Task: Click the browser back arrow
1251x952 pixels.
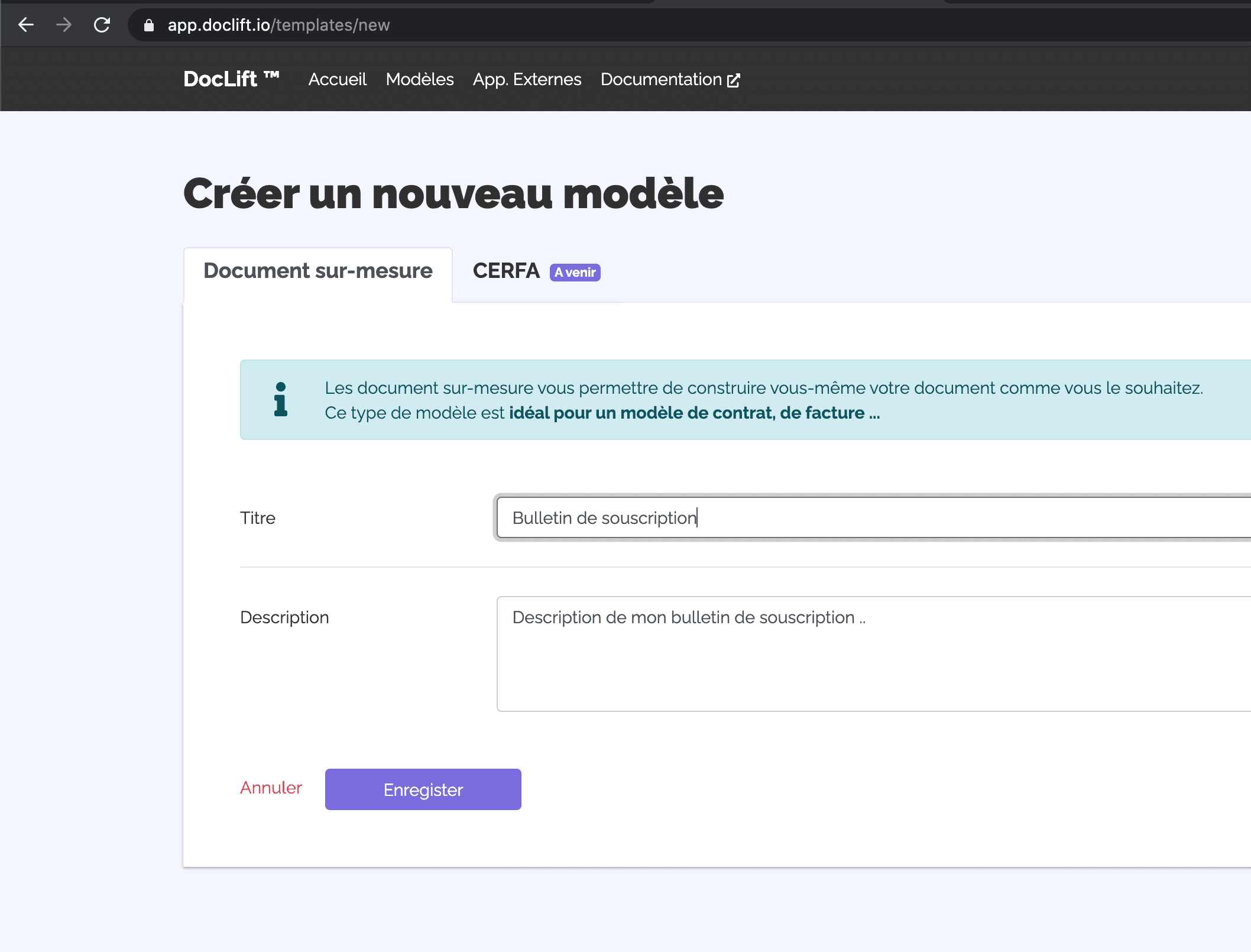Action: coord(25,25)
